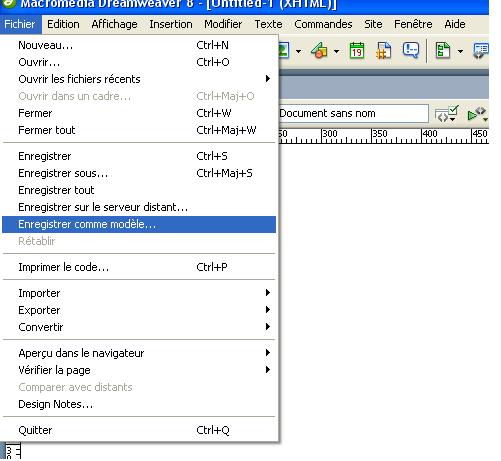Open the Fenêtre menu
This screenshot has height=461, width=501.
[x=413, y=24]
